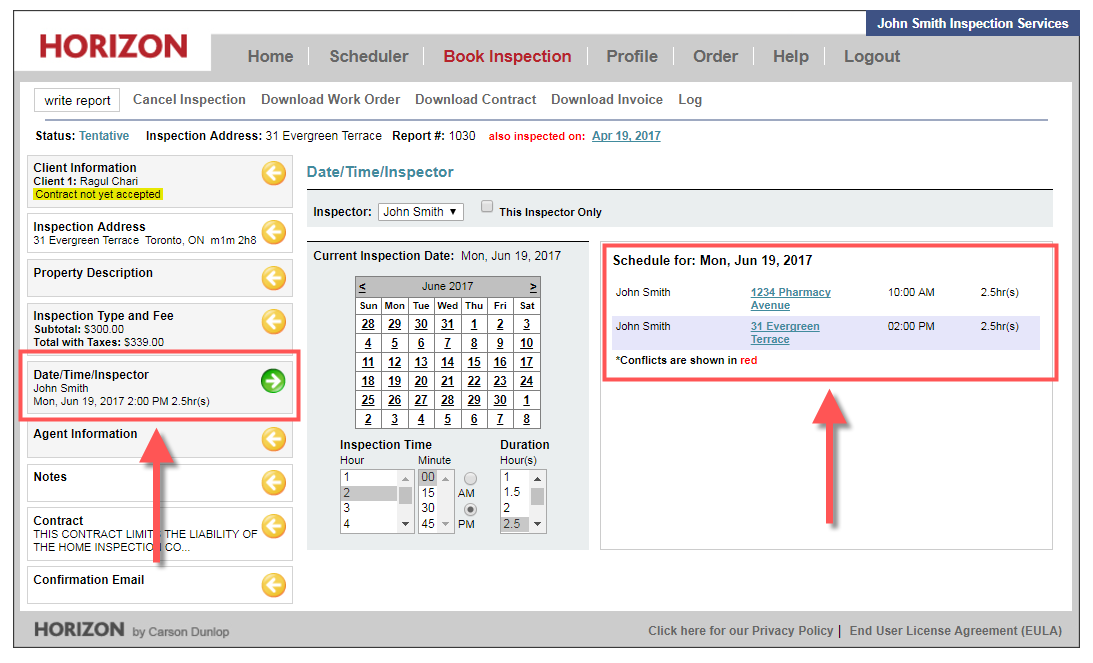This screenshot has height=663, width=1093.
Task: Open Agent Information via its arrow icon
Action: (273, 439)
